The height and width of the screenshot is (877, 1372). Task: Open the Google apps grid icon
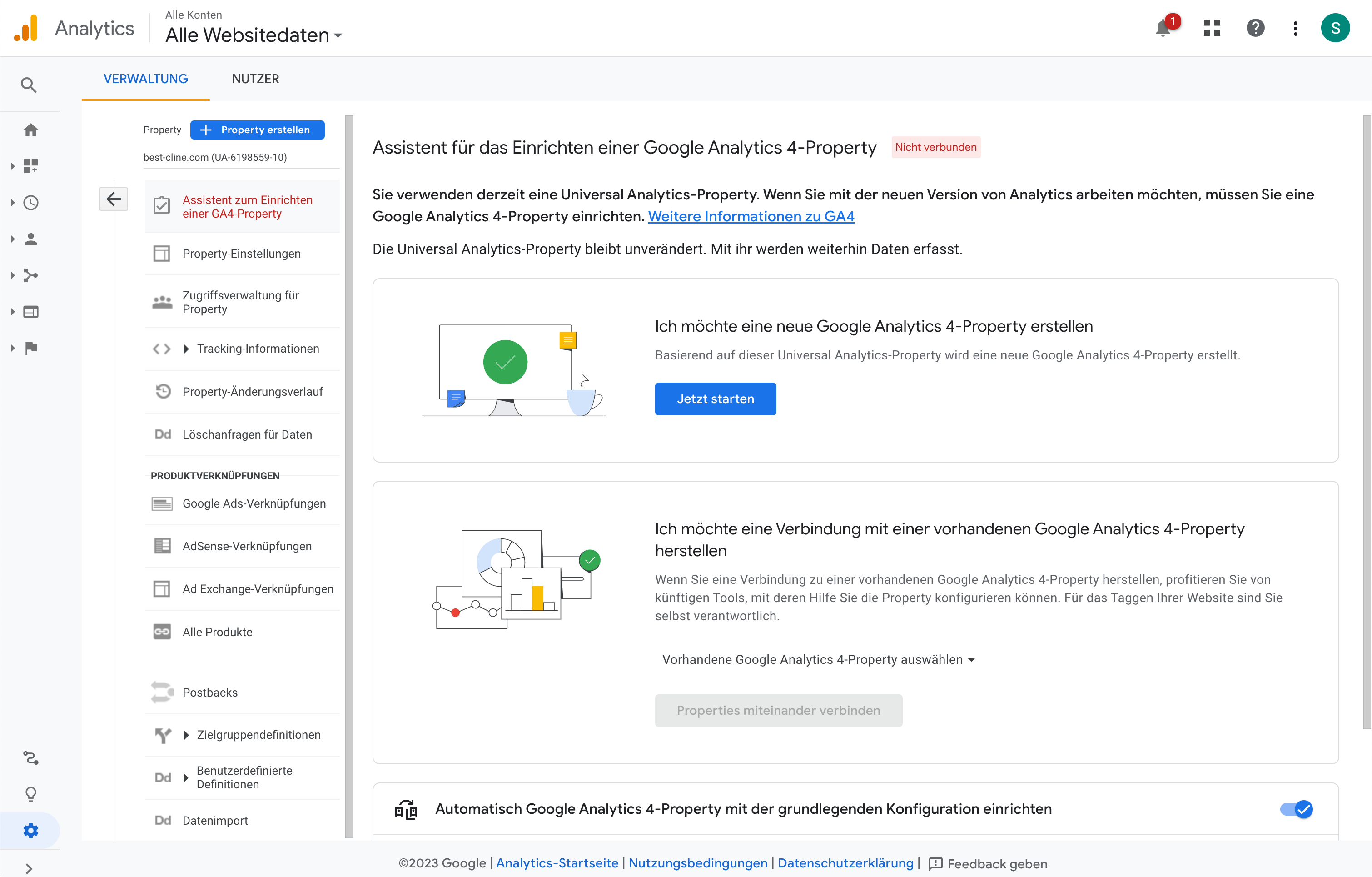click(x=1212, y=28)
